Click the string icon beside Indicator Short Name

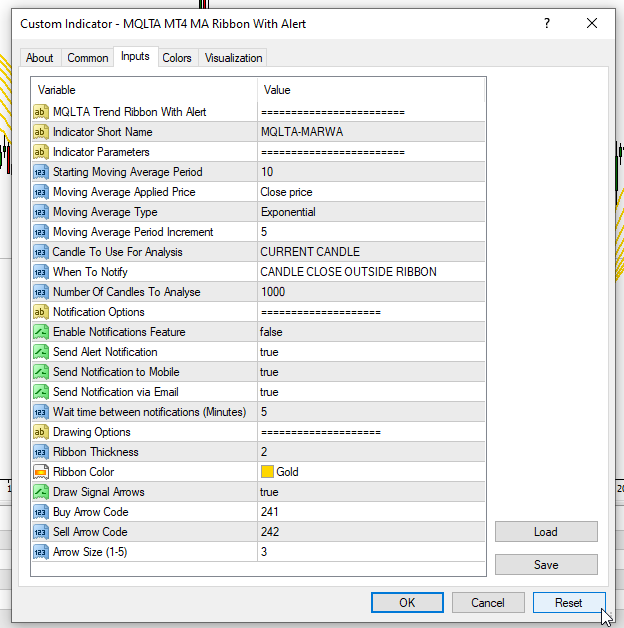click(x=41, y=132)
